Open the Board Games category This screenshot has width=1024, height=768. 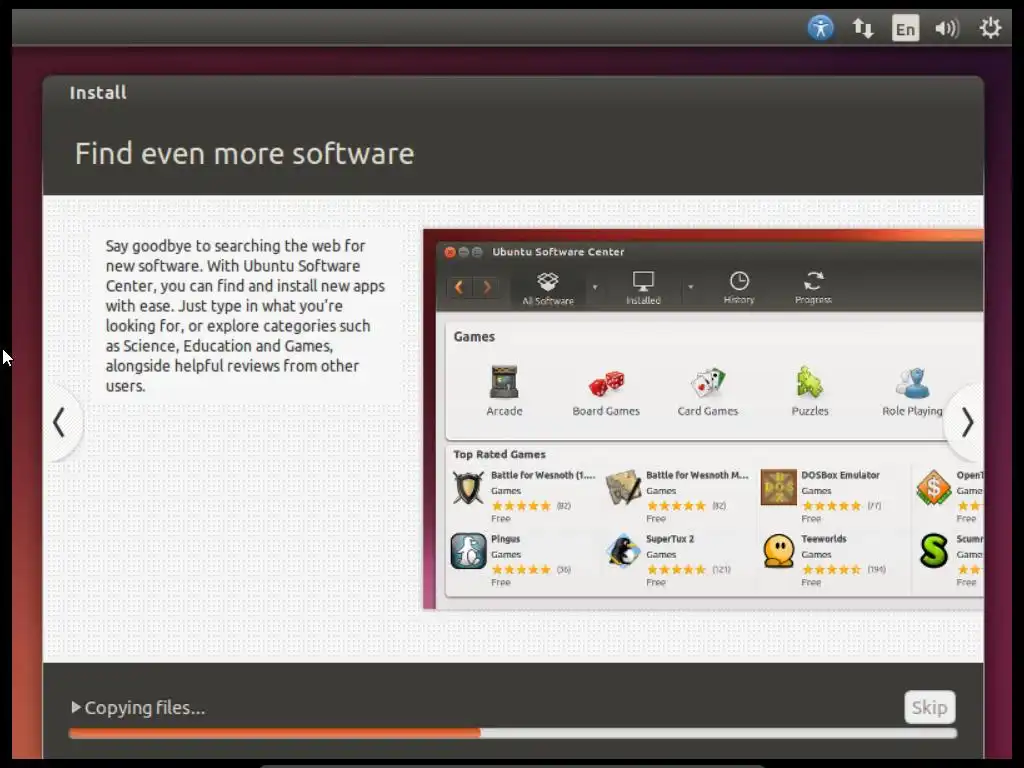tap(606, 390)
